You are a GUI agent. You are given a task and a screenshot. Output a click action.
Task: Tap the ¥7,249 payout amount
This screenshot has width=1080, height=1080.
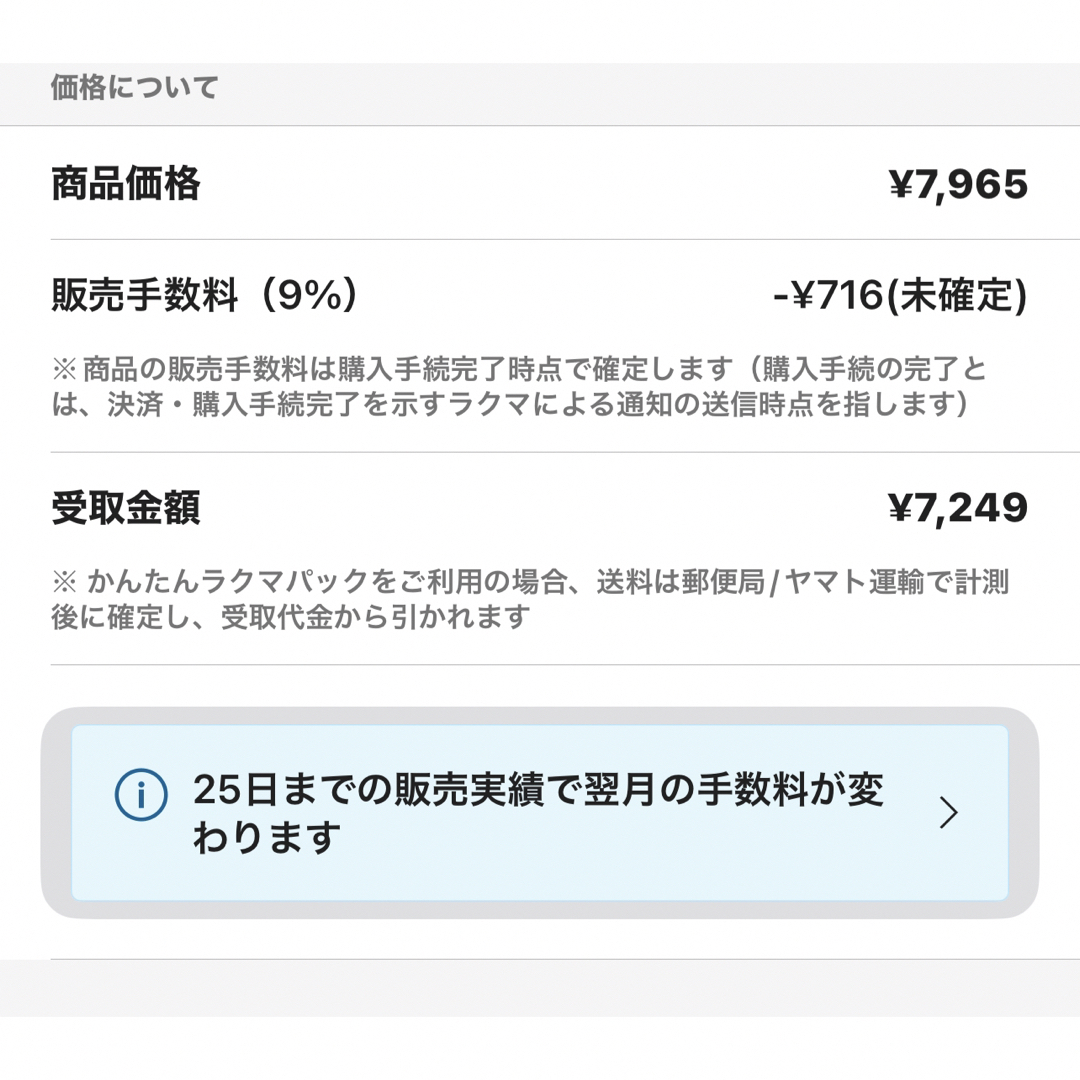coord(958,508)
